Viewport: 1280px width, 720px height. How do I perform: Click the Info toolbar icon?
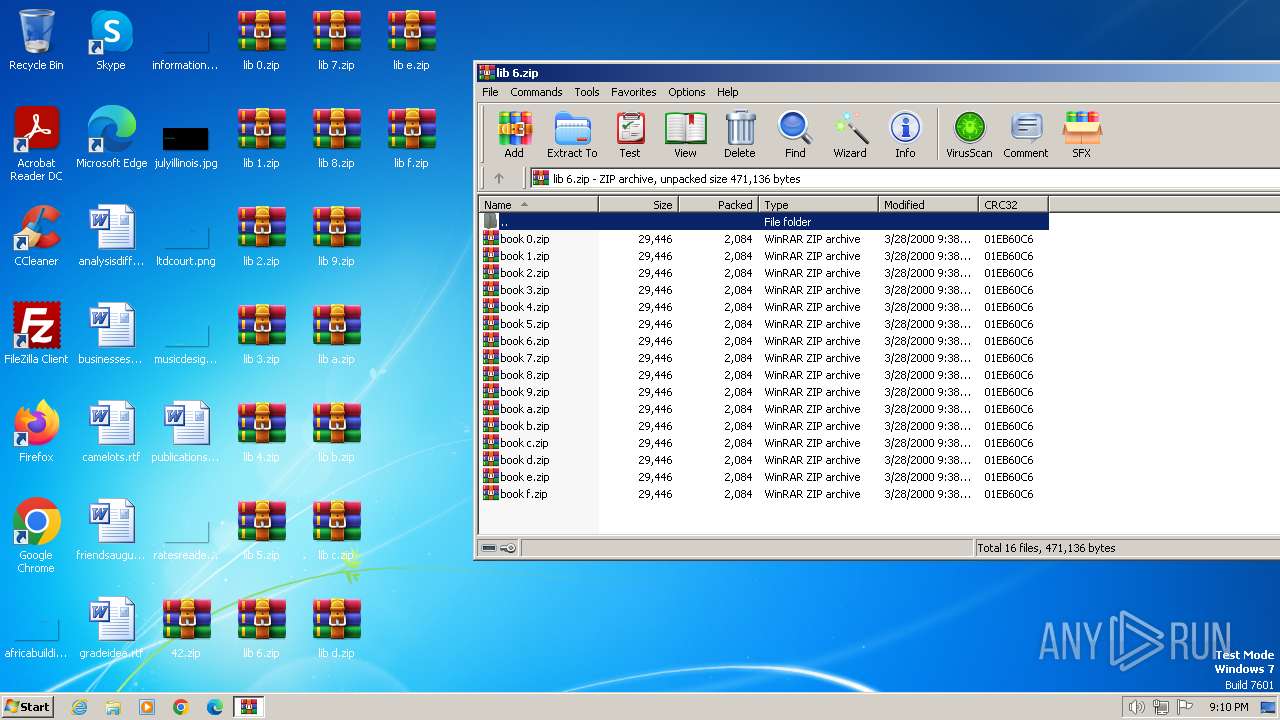(x=905, y=135)
